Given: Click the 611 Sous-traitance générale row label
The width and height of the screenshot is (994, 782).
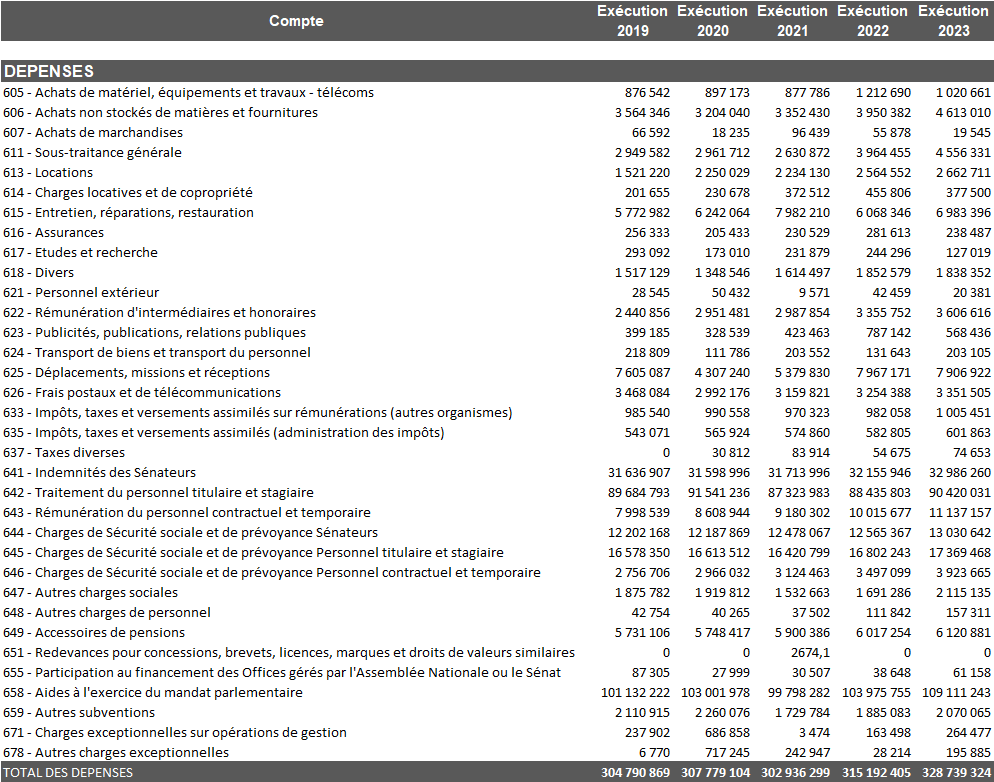Looking at the screenshot, I should click(92, 152).
